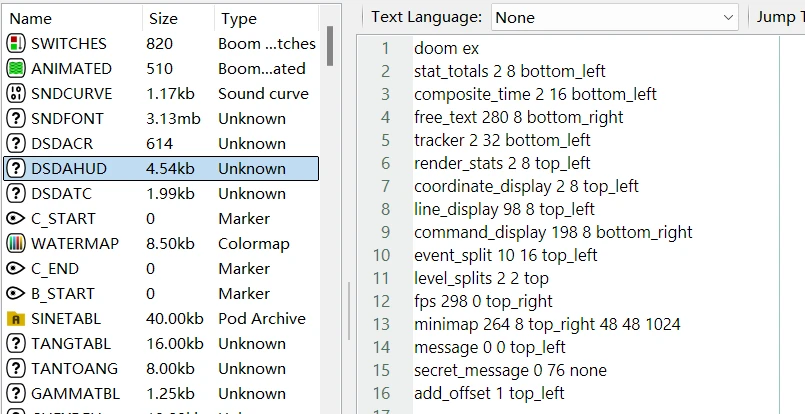
Task: Click line 13 minimap text in editor
Action: tap(547, 324)
